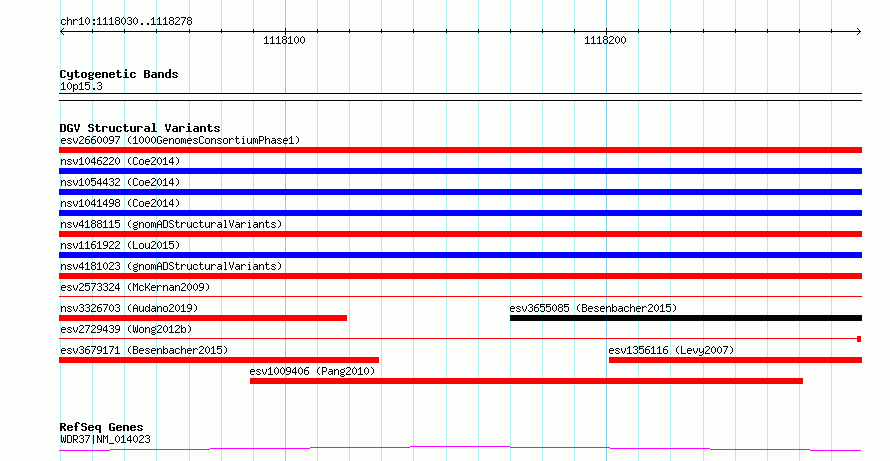Viewport: 890px width, 461px height.
Task: Select the blue nsv1054432 variant bar
Action: [x=460, y=192]
